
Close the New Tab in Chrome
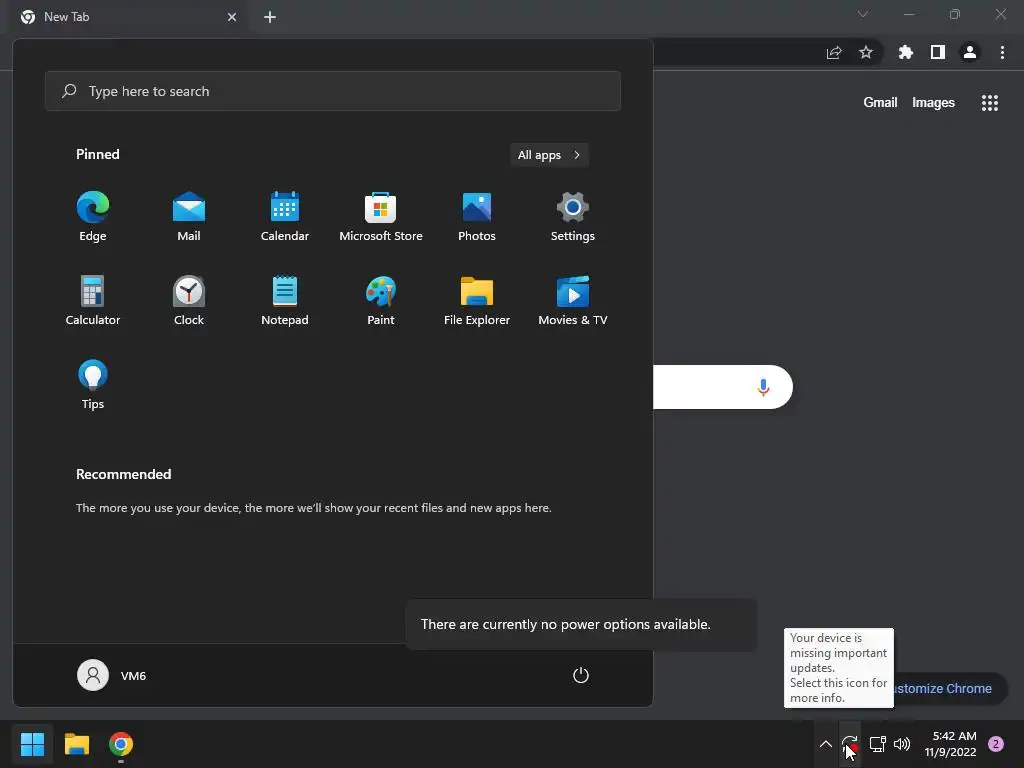pyautogui.click(x=232, y=17)
